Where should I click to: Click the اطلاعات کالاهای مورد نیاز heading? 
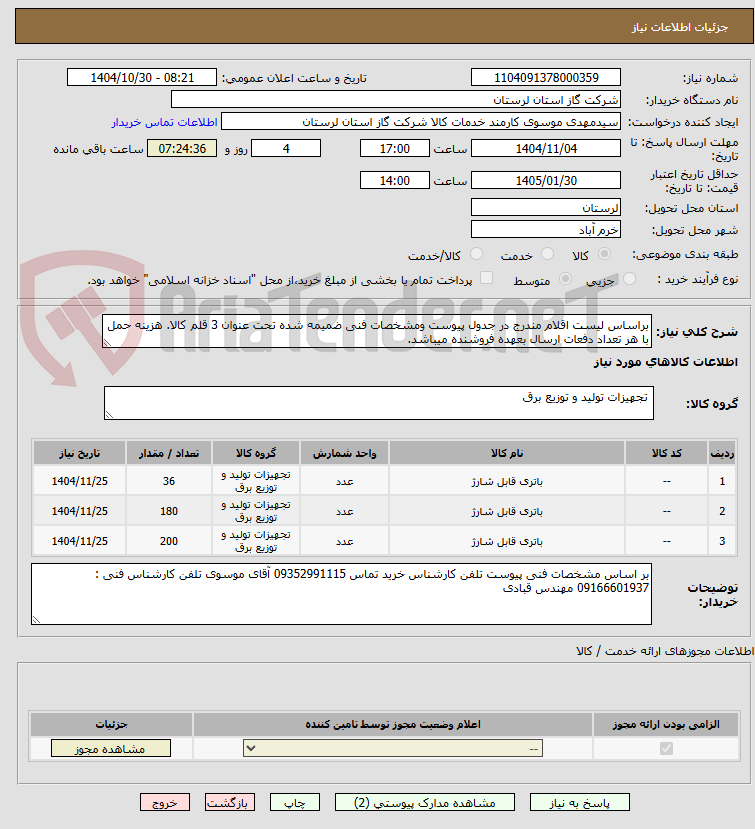(x=666, y=362)
